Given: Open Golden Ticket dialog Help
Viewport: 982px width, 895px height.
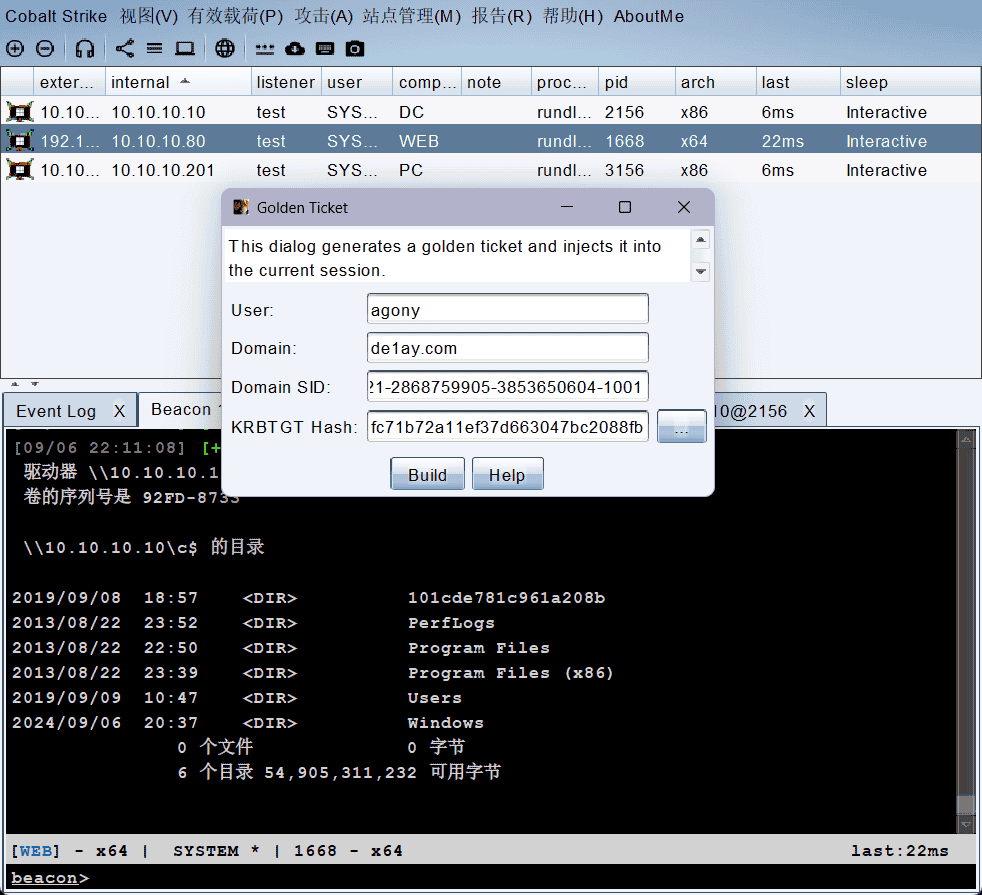Looking at the screenshot, I should [507, 474].
